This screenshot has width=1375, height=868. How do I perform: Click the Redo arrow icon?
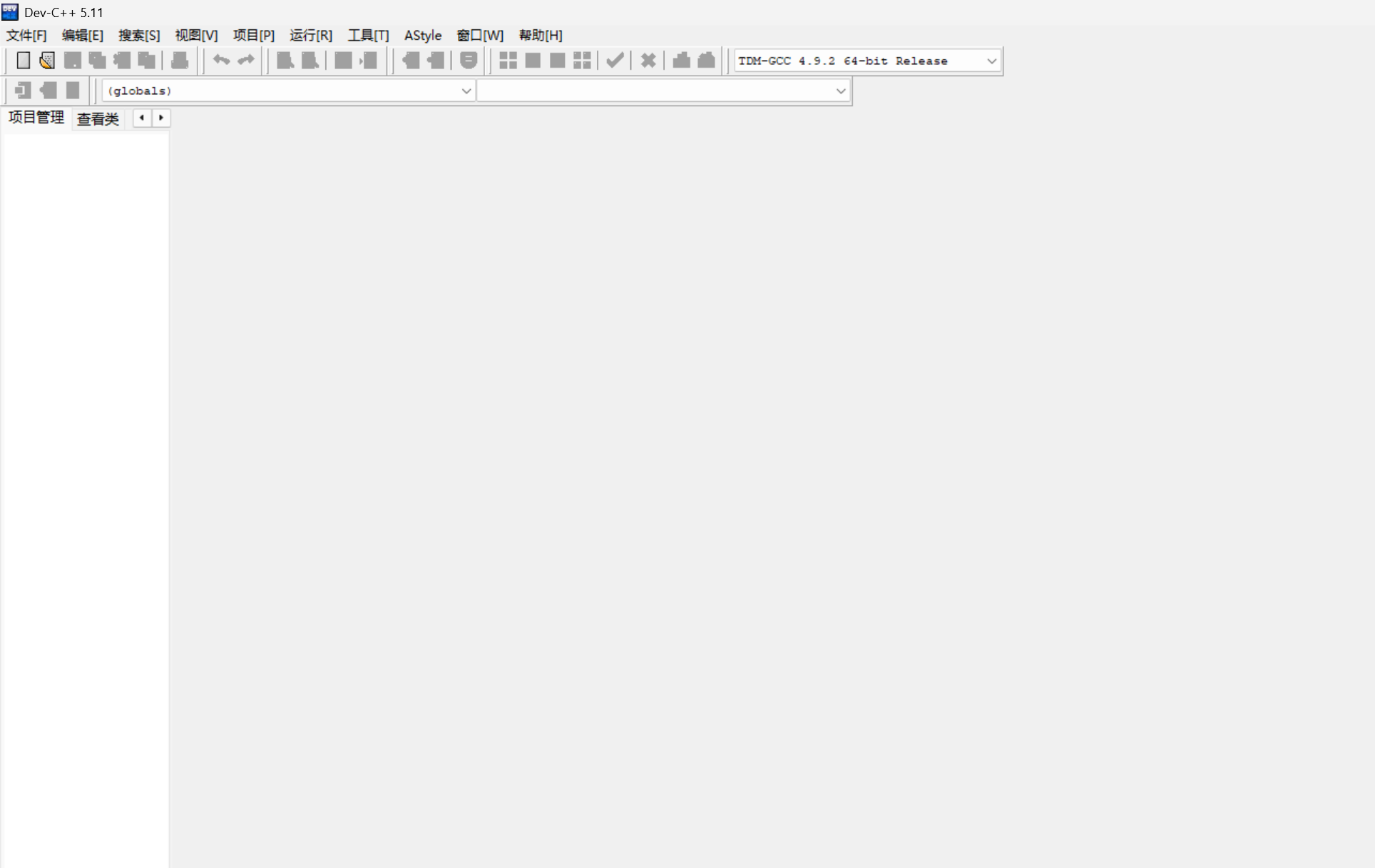(246, 61)
